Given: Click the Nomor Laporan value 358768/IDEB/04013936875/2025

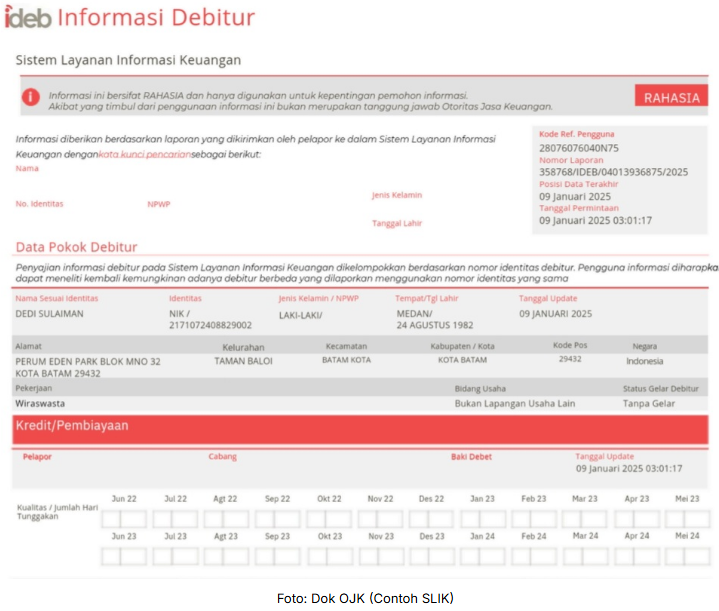Looking at the screenshot, I should pyautogui.click(x=613, y=172).
